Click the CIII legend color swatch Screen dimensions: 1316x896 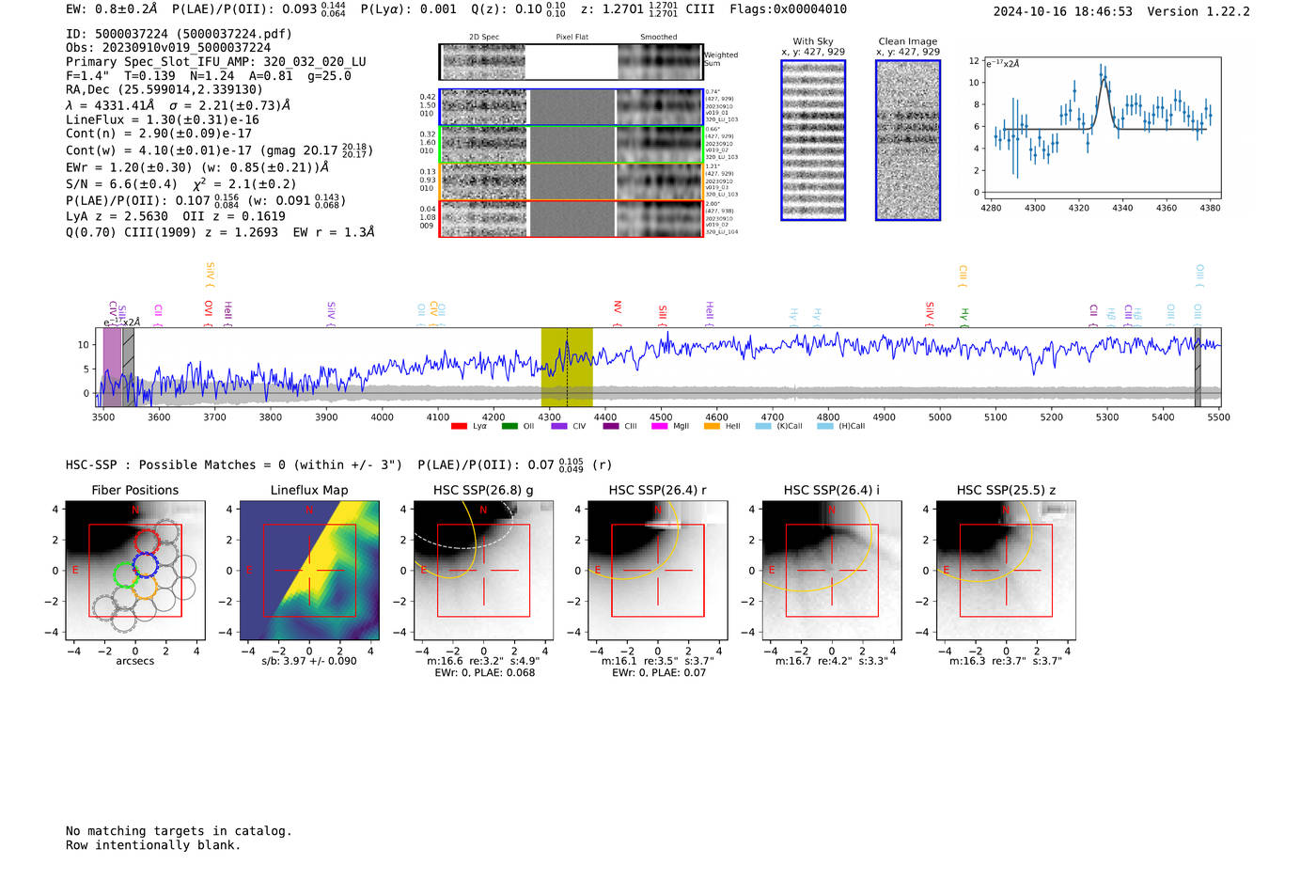click(x=611, y=426)
